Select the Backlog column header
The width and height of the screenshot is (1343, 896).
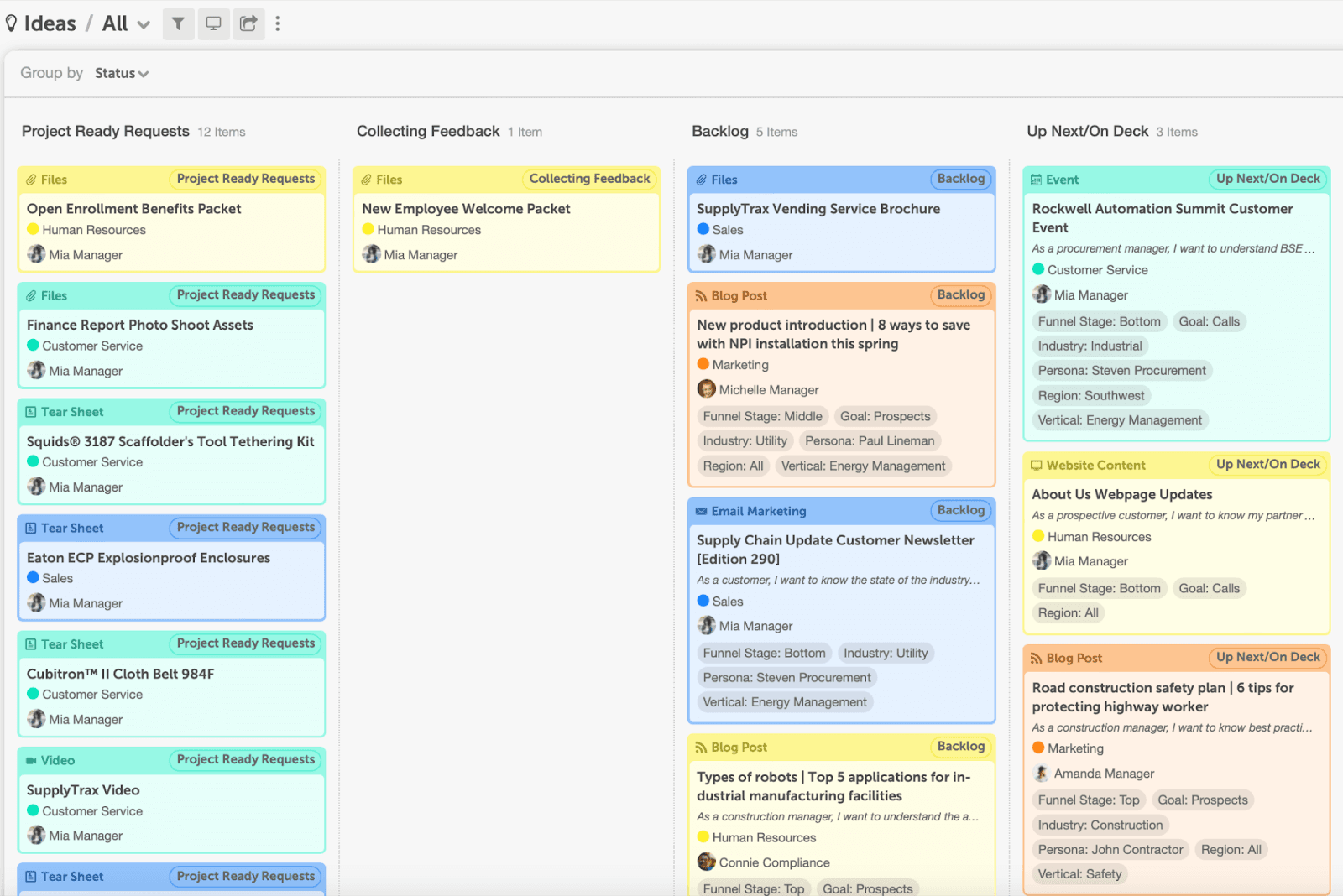719,132
